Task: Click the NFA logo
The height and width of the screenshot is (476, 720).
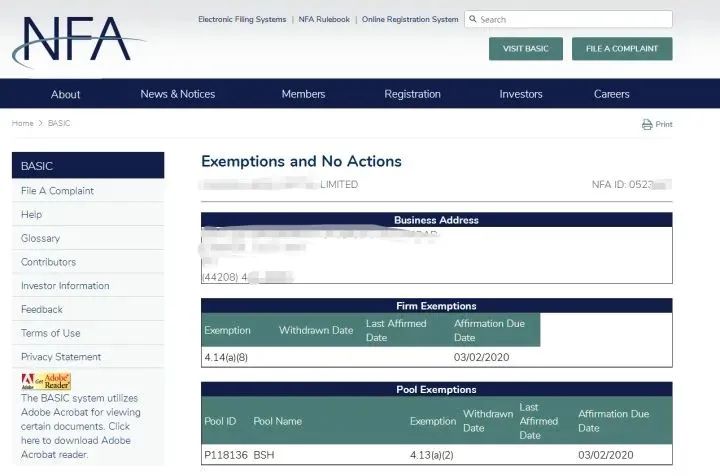Action: [x=75, y=40]
